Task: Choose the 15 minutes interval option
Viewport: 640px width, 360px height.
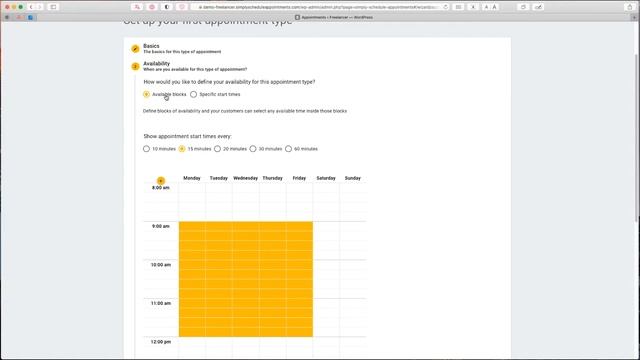Action: click(182, 149)
